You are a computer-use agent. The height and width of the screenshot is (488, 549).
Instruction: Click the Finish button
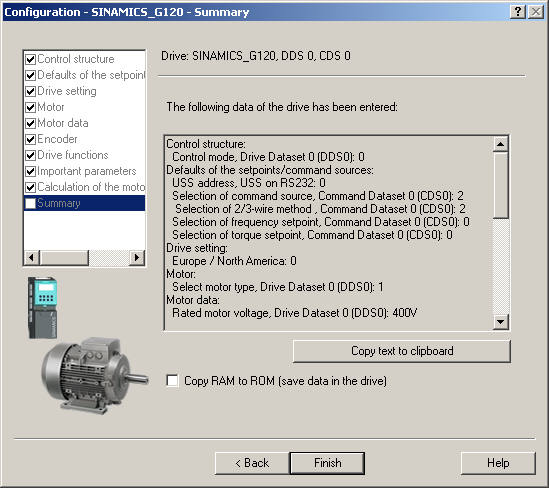click(327, 463)
